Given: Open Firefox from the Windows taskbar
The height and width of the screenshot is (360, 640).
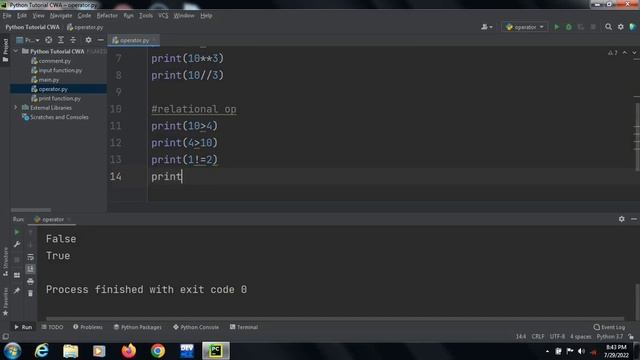Looking at the screenshot, I should [x=129, y=351].
